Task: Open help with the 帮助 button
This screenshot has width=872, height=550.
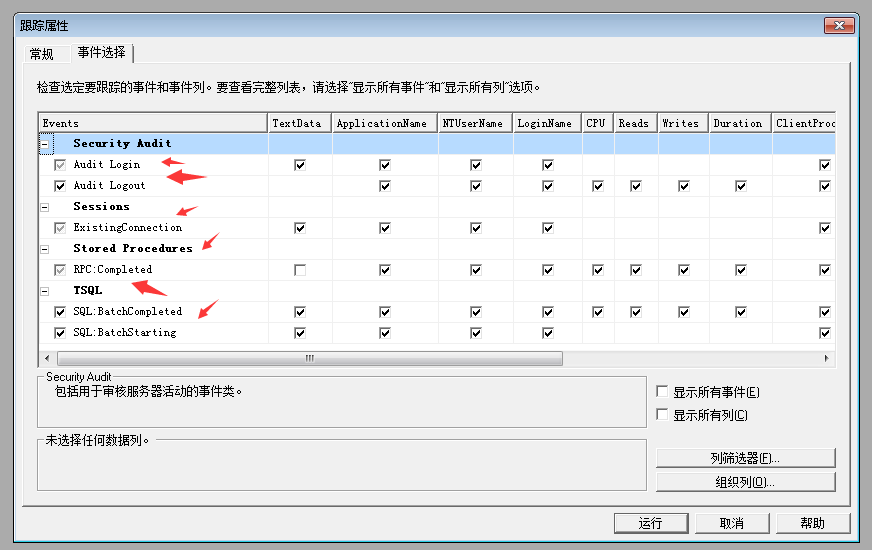Action: (813, 523)
